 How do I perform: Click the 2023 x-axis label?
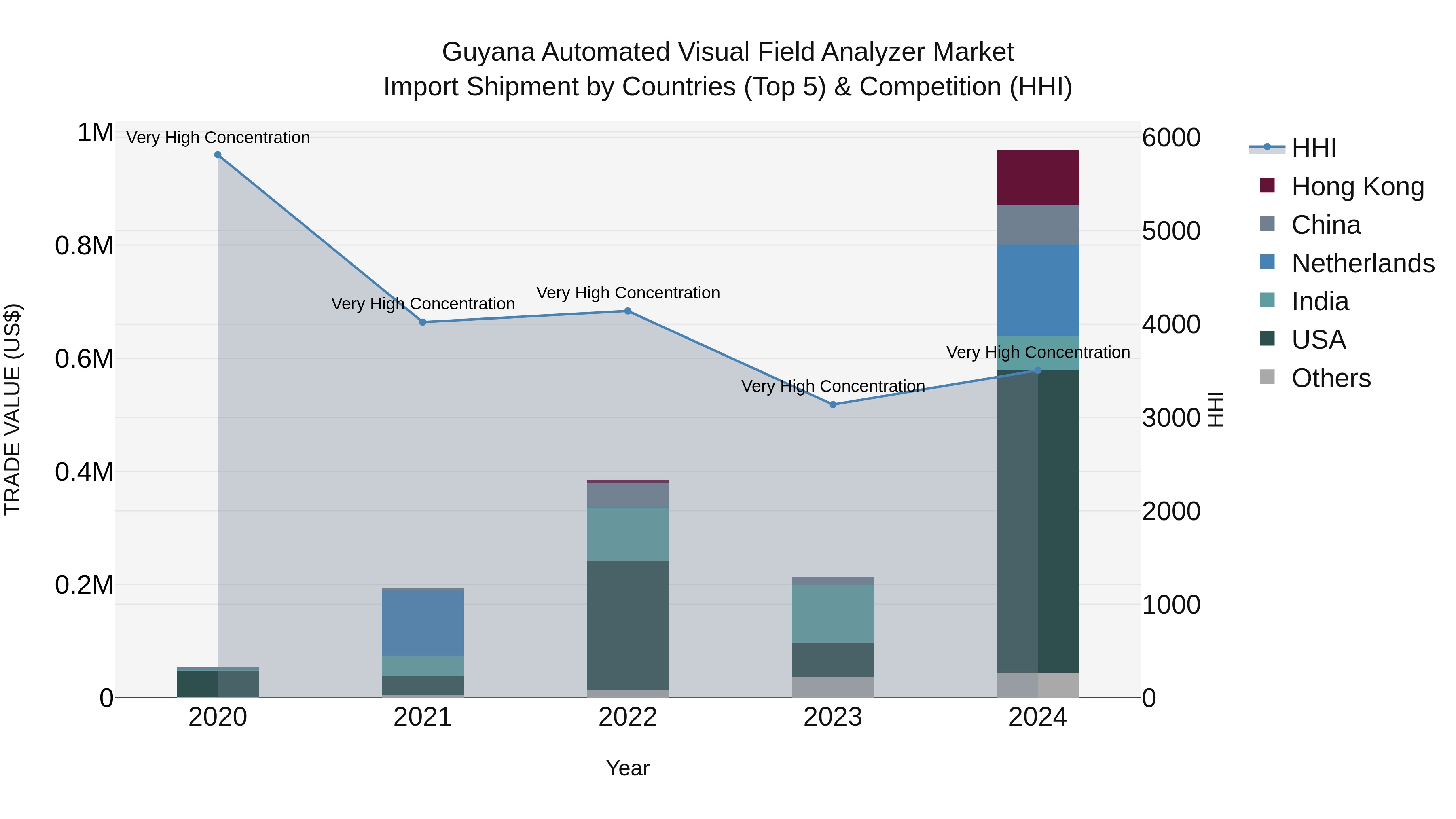(833, 717)
